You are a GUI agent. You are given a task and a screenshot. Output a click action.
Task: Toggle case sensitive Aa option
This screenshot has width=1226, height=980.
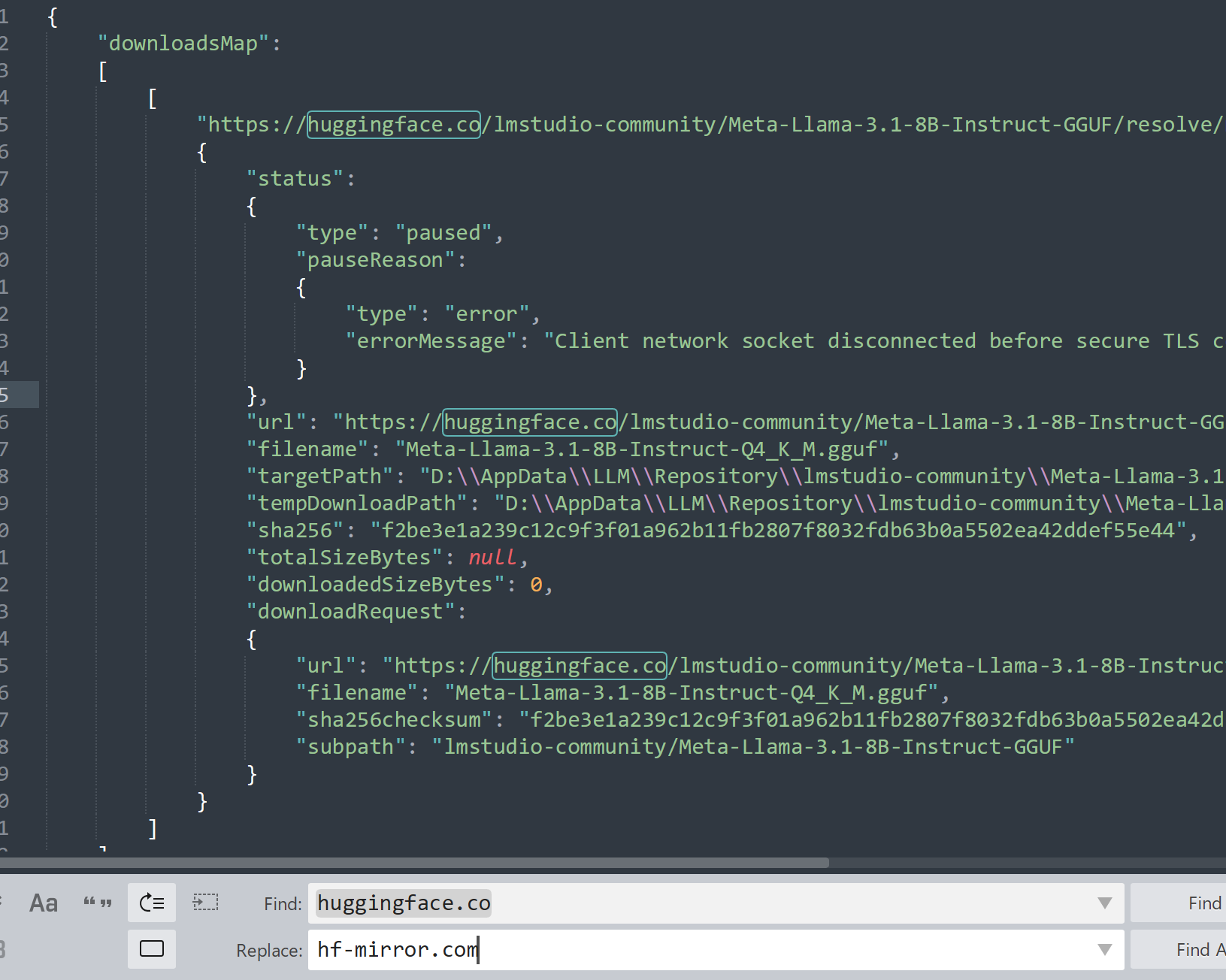(43, 903)
